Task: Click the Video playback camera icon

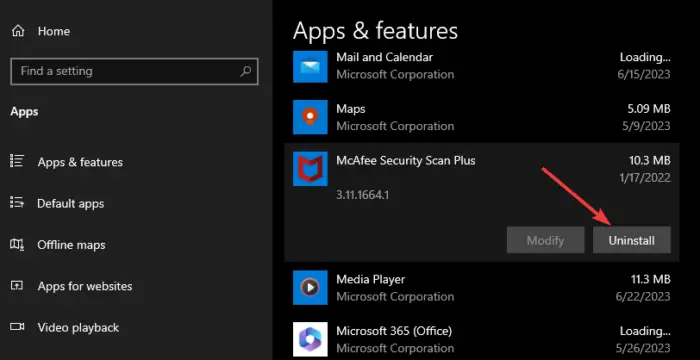Action: (x=17, y=327)
